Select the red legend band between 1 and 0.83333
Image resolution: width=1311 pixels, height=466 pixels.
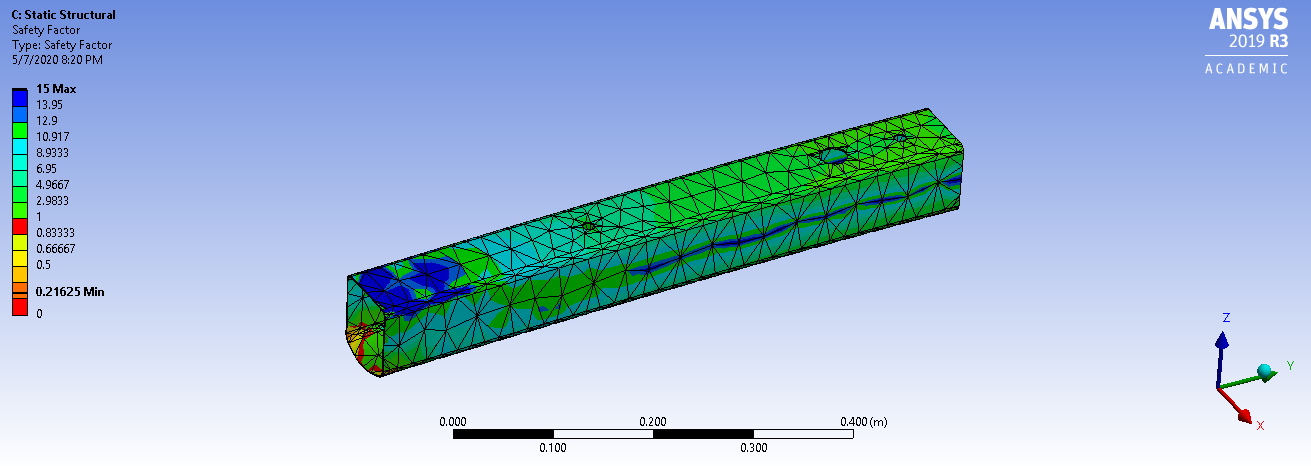(20, 225)
